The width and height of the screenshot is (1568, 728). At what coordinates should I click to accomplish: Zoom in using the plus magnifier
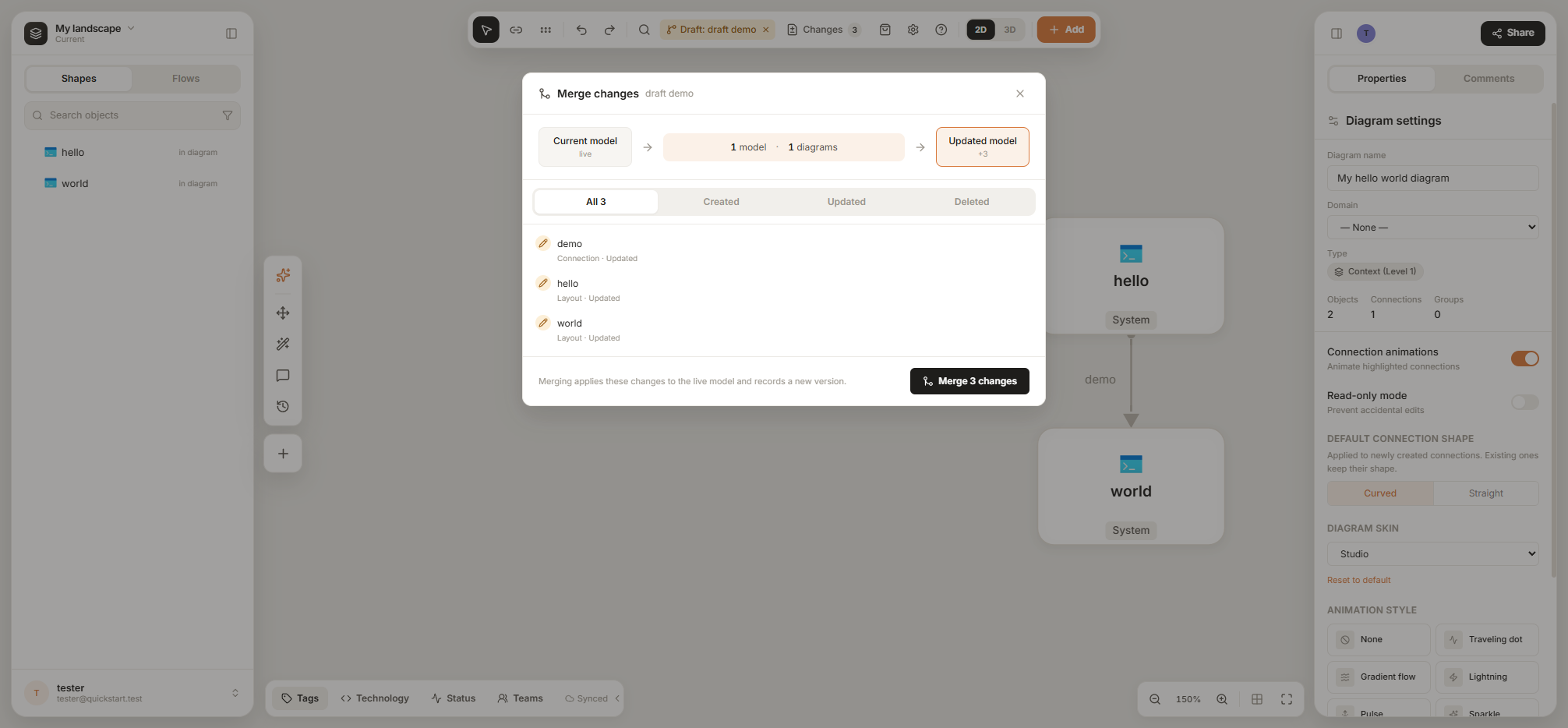1222,699
